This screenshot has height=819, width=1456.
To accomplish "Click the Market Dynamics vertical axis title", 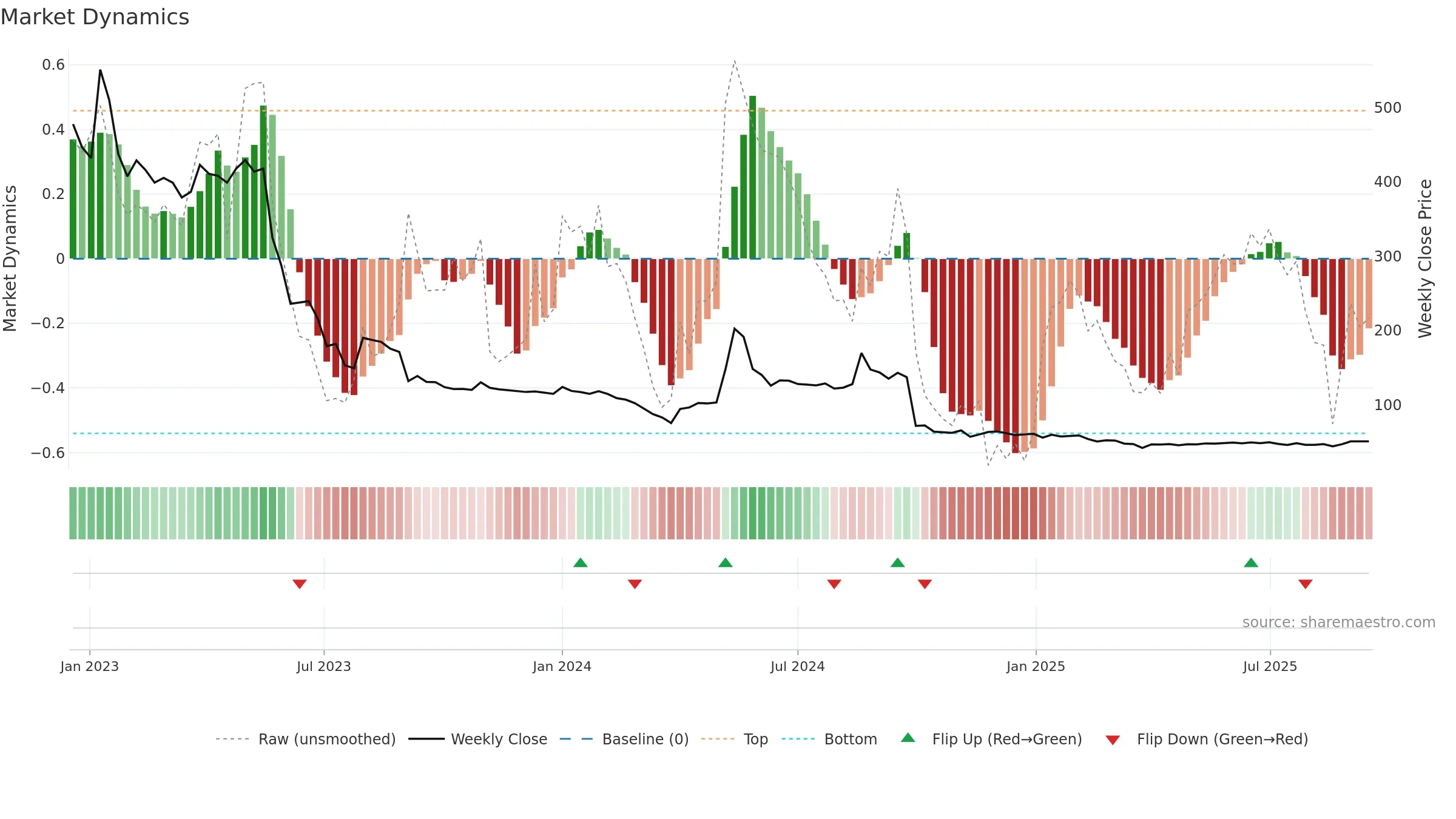I will (x=10, y=258).
